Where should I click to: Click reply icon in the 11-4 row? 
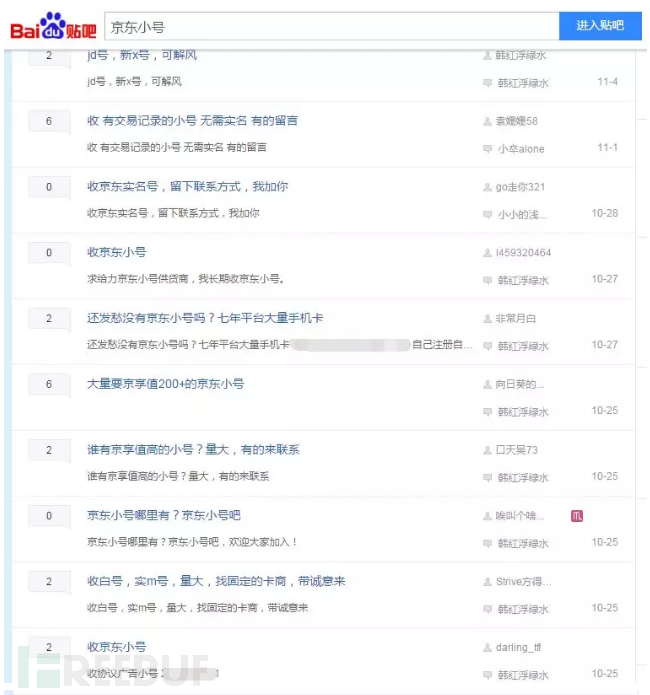click(487, 83)
